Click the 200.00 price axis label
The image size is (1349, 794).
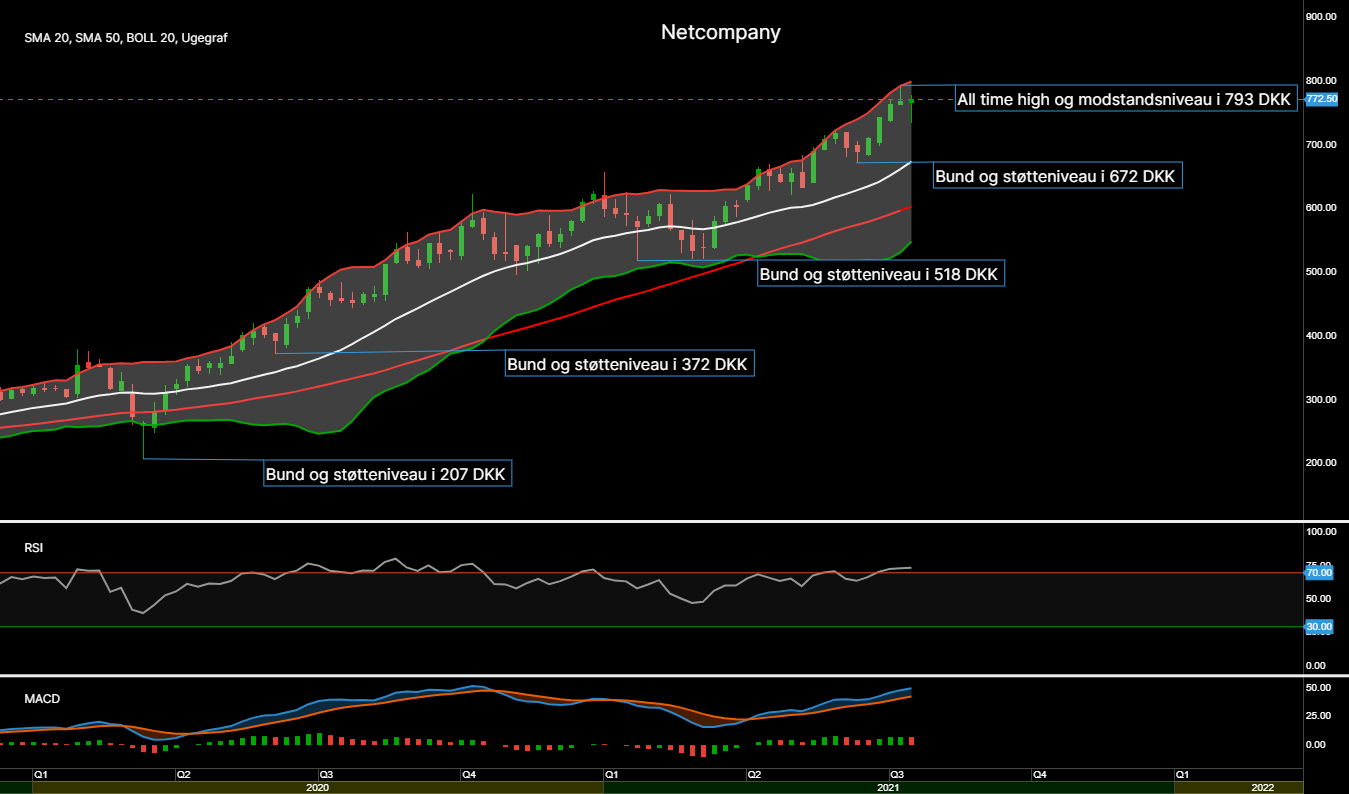(1322, 463)
